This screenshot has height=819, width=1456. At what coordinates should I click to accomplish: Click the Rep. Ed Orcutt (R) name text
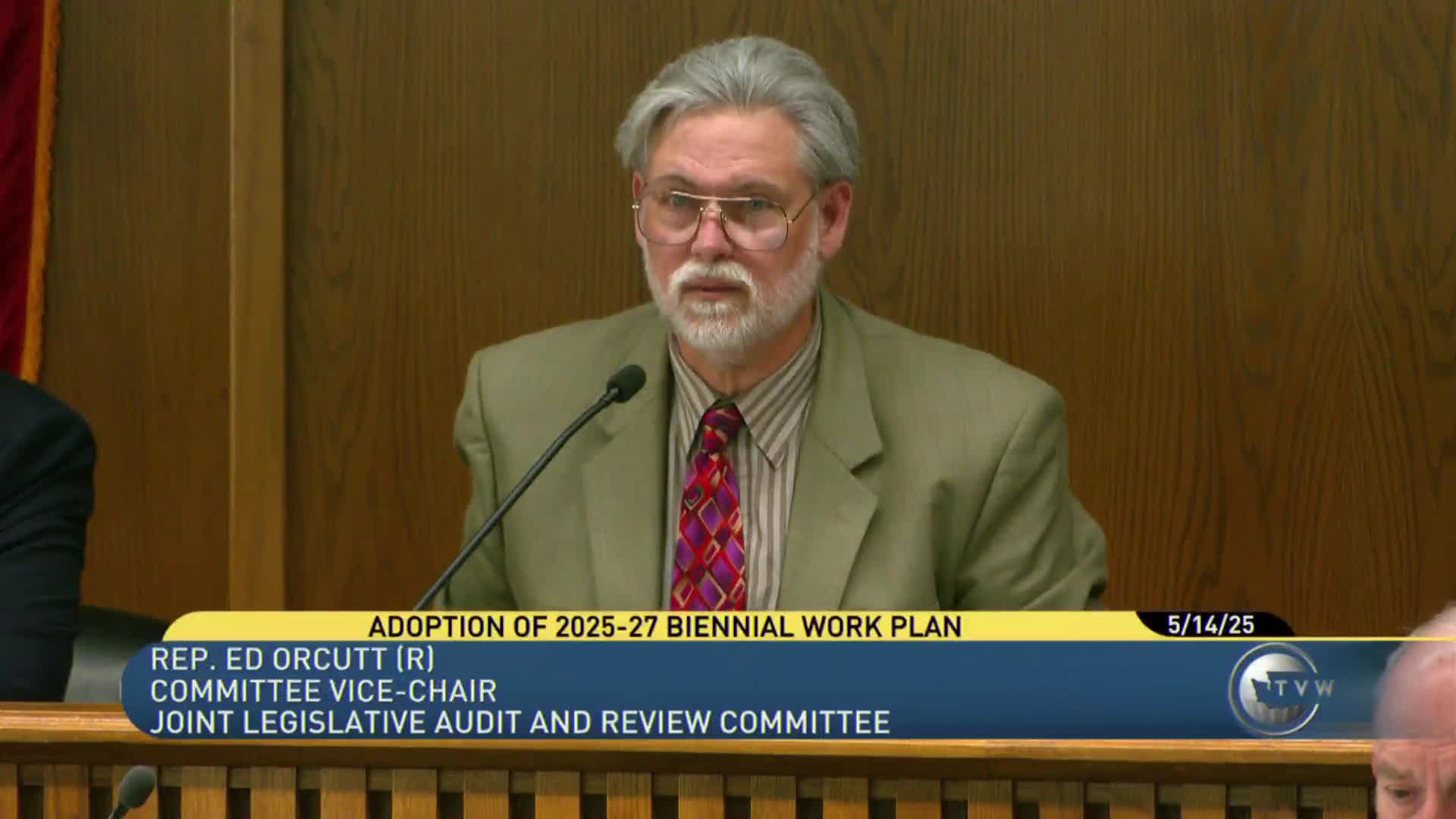(292, 660)
